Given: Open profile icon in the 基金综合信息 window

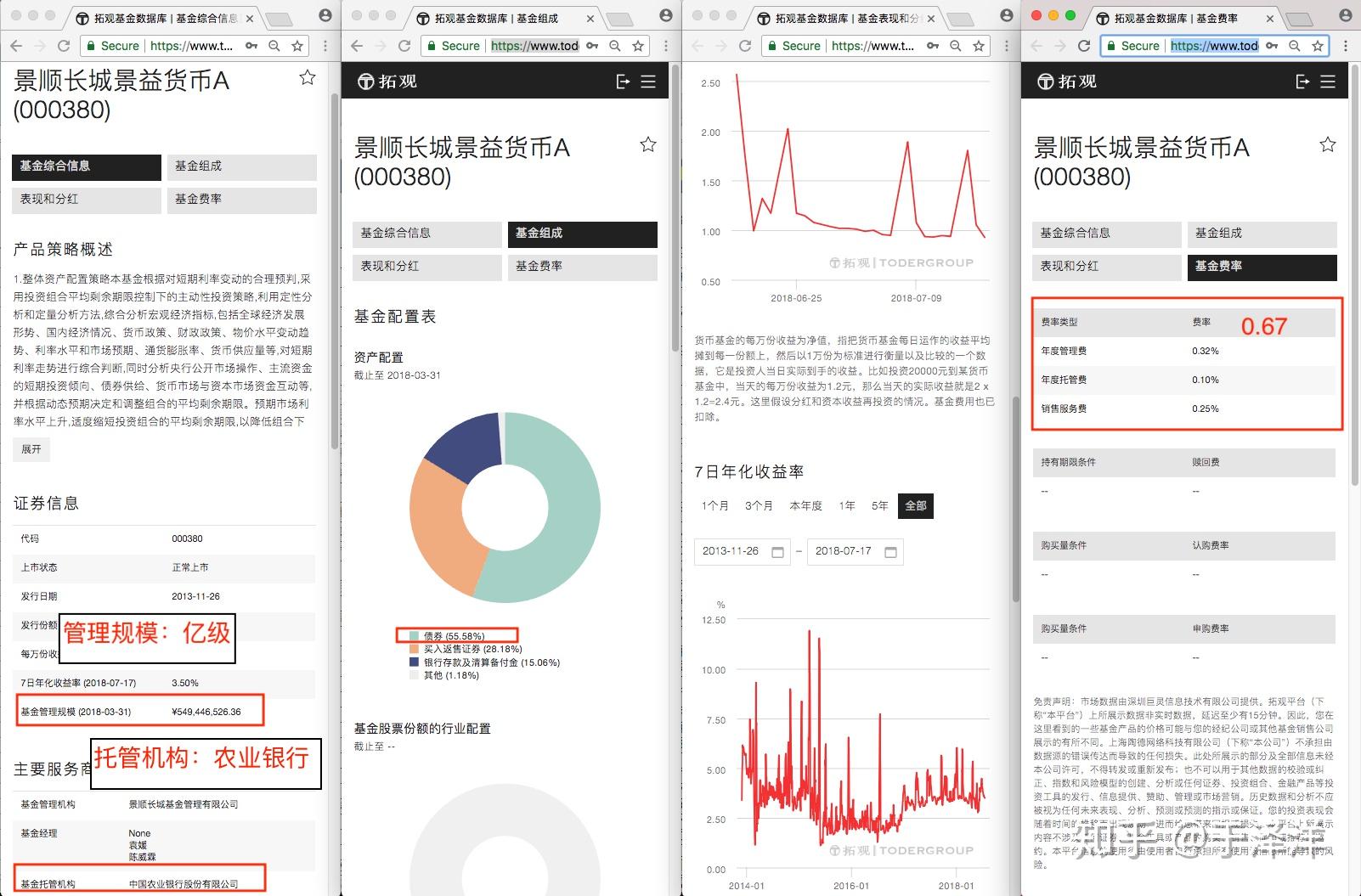Looking at the screenshot, I should (325, 15).
